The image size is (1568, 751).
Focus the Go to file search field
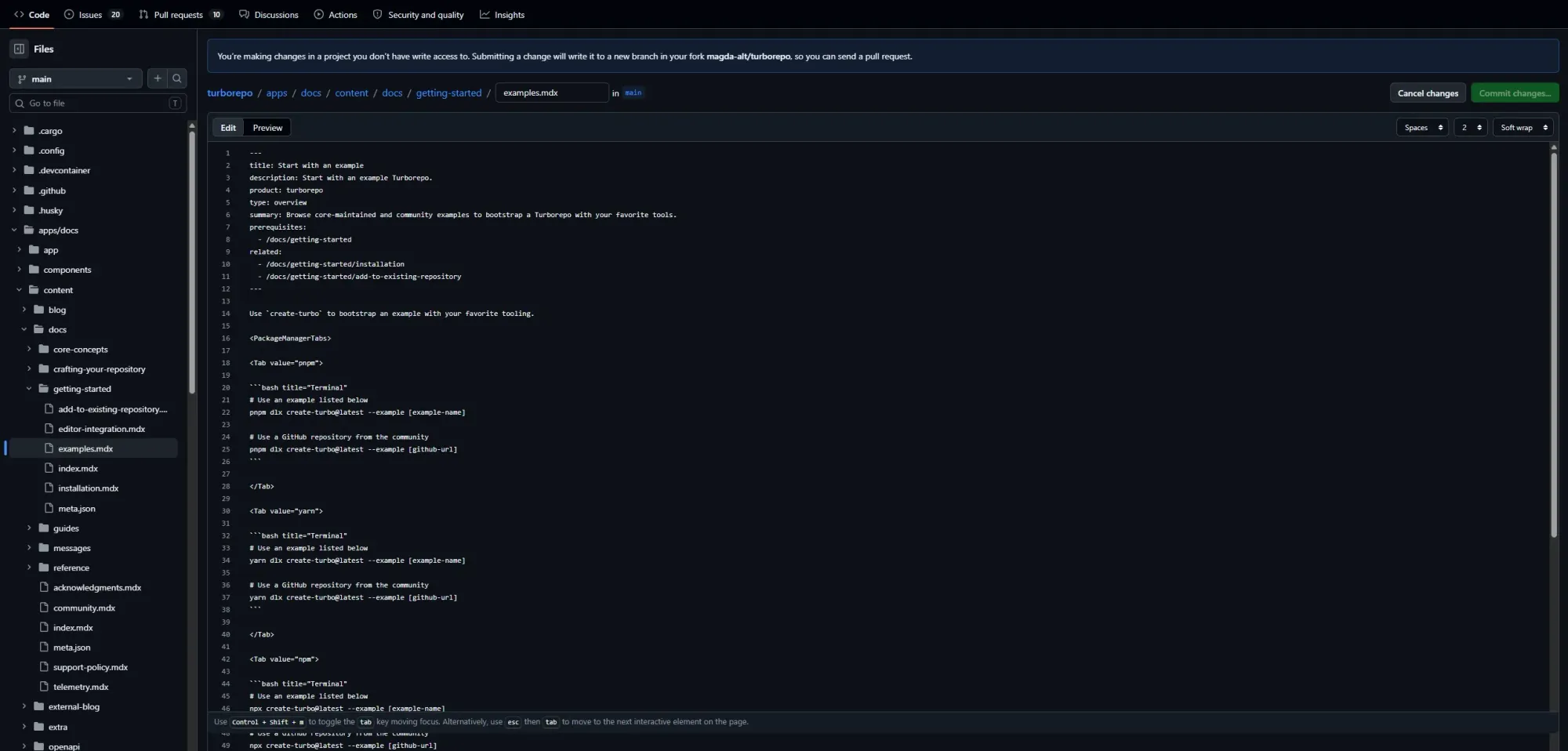97,103
